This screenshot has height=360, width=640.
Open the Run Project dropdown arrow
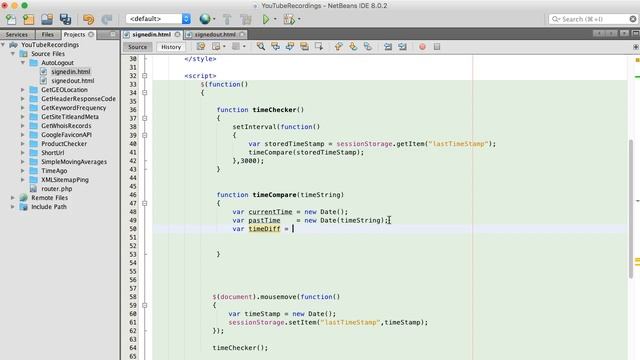coord(275,19)
